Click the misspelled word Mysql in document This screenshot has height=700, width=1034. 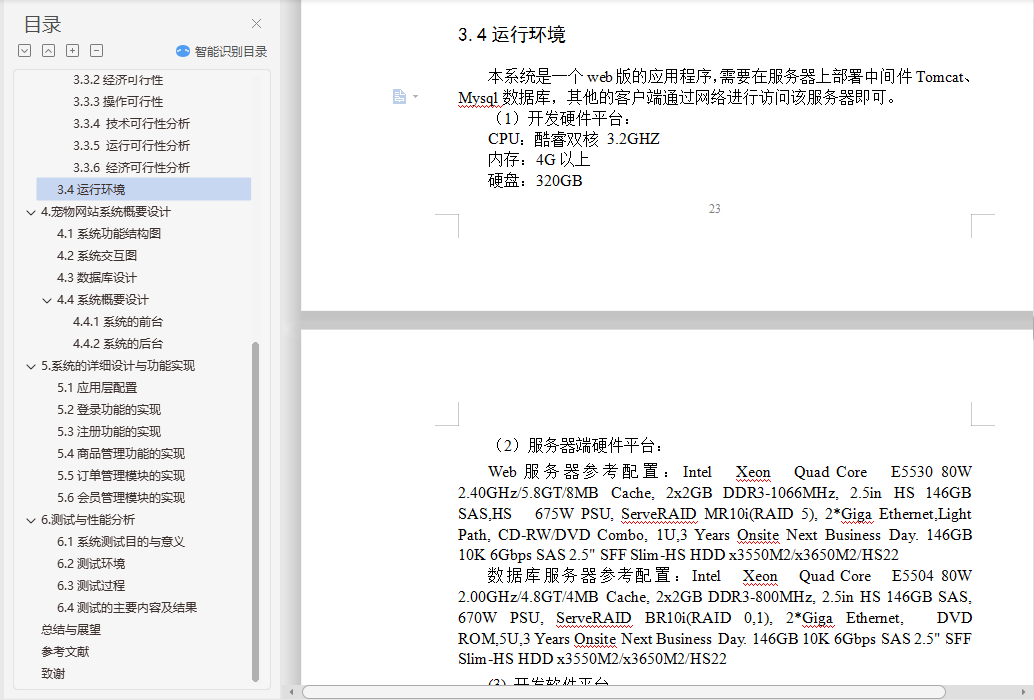click(x=478, y=98)
